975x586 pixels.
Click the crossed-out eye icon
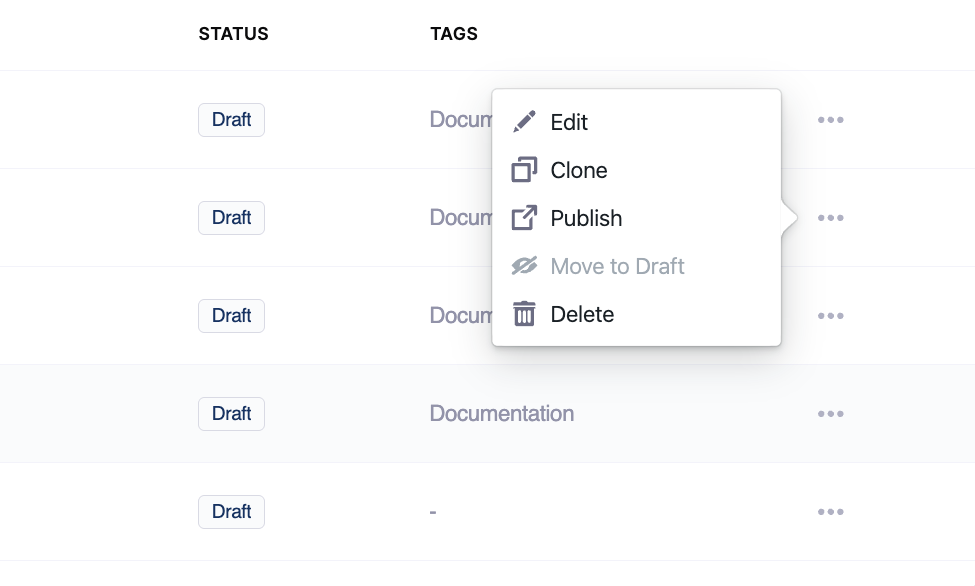click(x=524, y=266)
